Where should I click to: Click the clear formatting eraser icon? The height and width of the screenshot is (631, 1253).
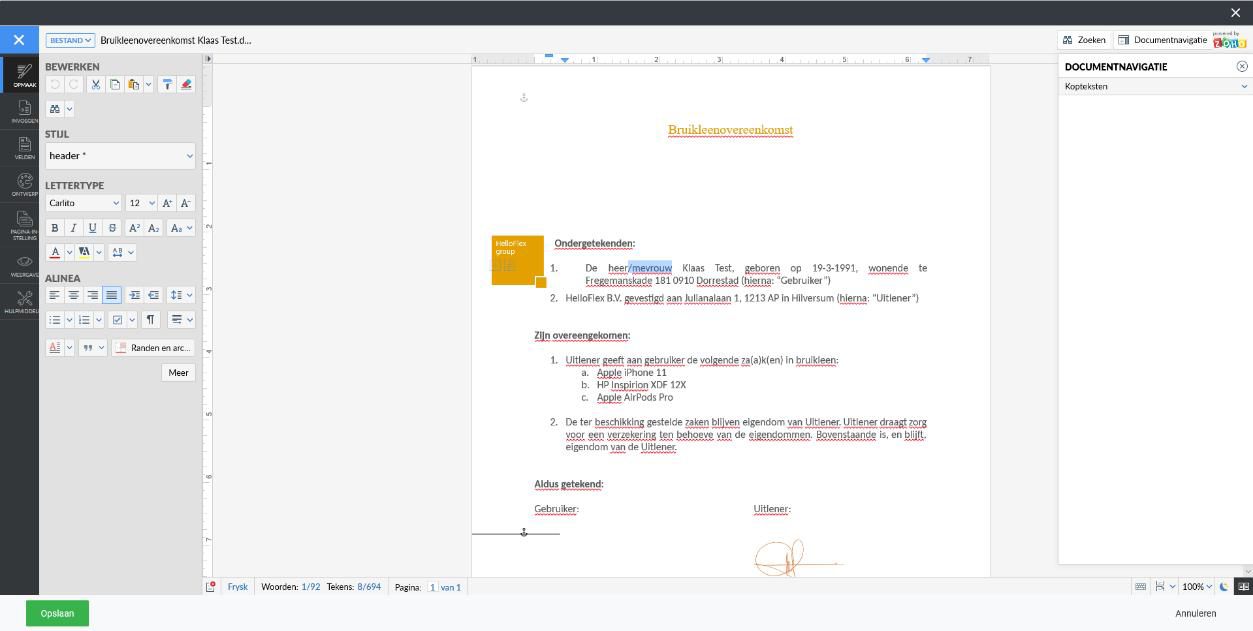(x=186, y=85)
